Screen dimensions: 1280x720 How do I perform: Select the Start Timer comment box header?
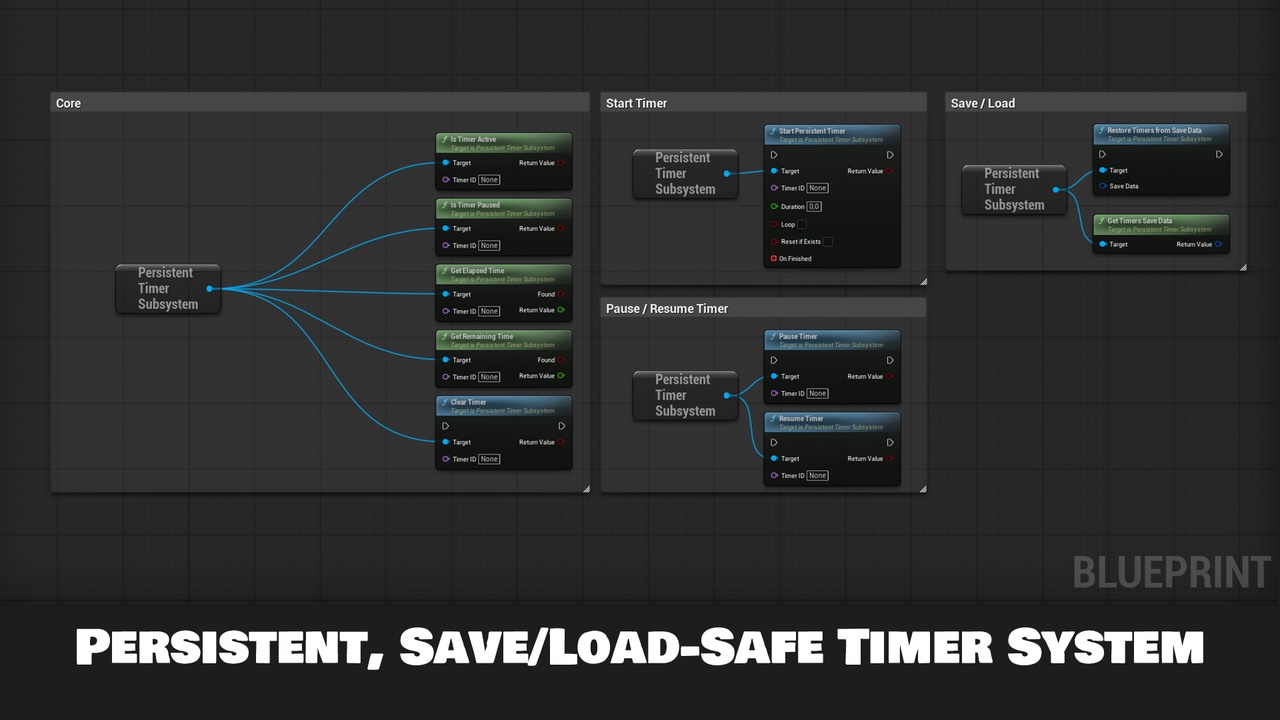(763, 103)
